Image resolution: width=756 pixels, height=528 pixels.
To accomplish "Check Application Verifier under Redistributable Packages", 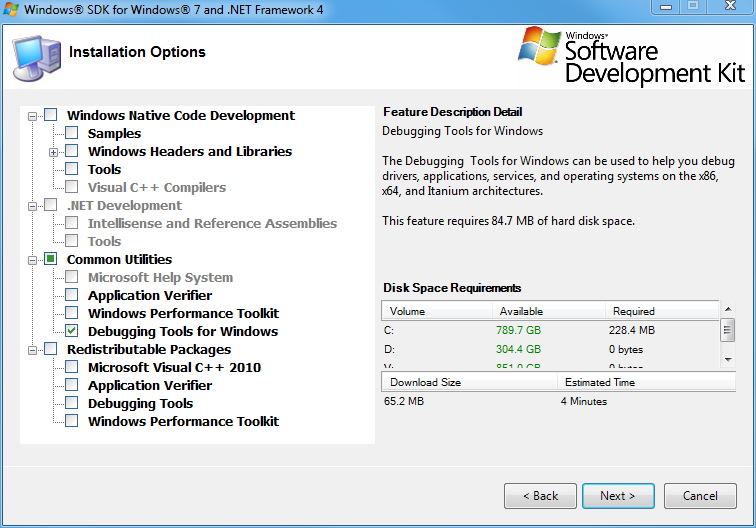I will click(x=71, y=385).
